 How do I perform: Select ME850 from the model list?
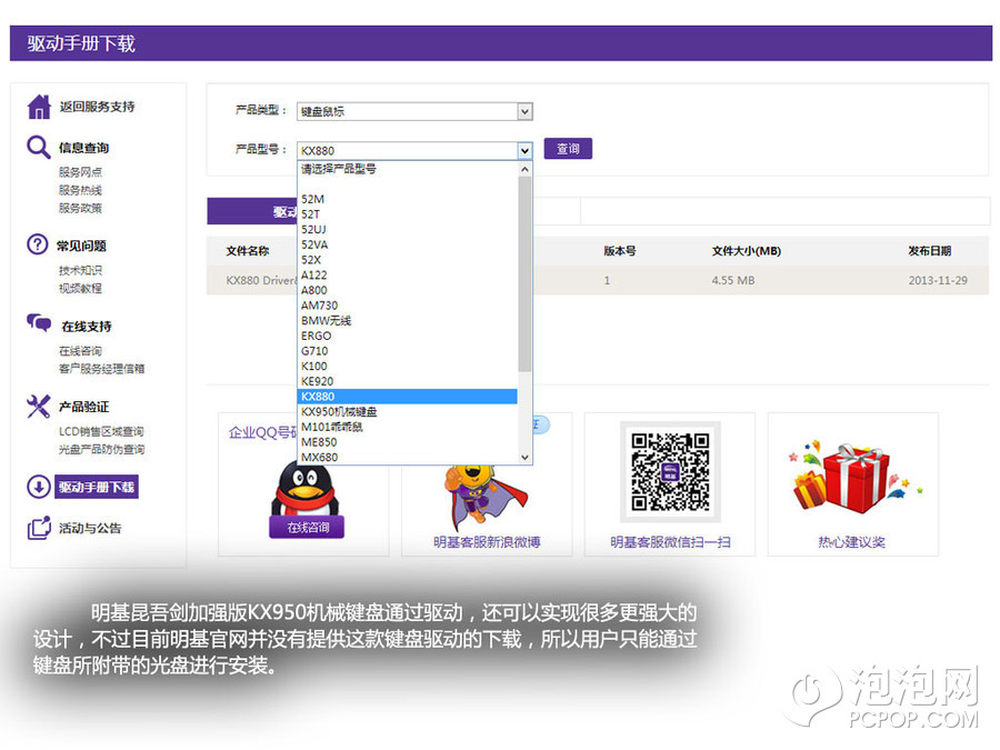click(408, 442)
